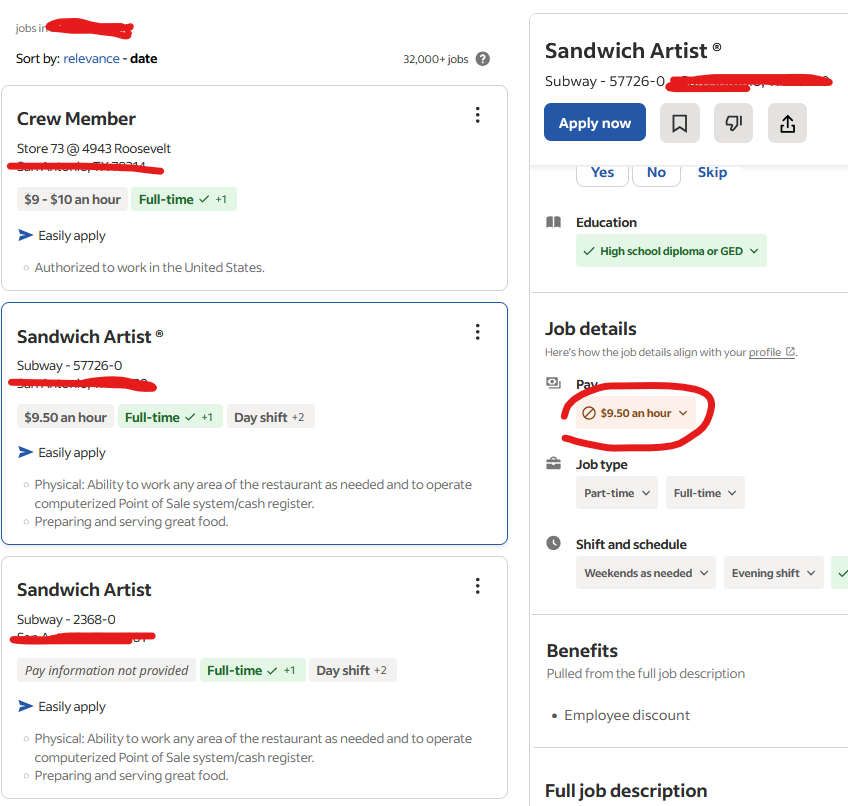Viewport: 848px width, 806px height.
Task: Choose Skip for the qualification question
Action: click(712, 173)
